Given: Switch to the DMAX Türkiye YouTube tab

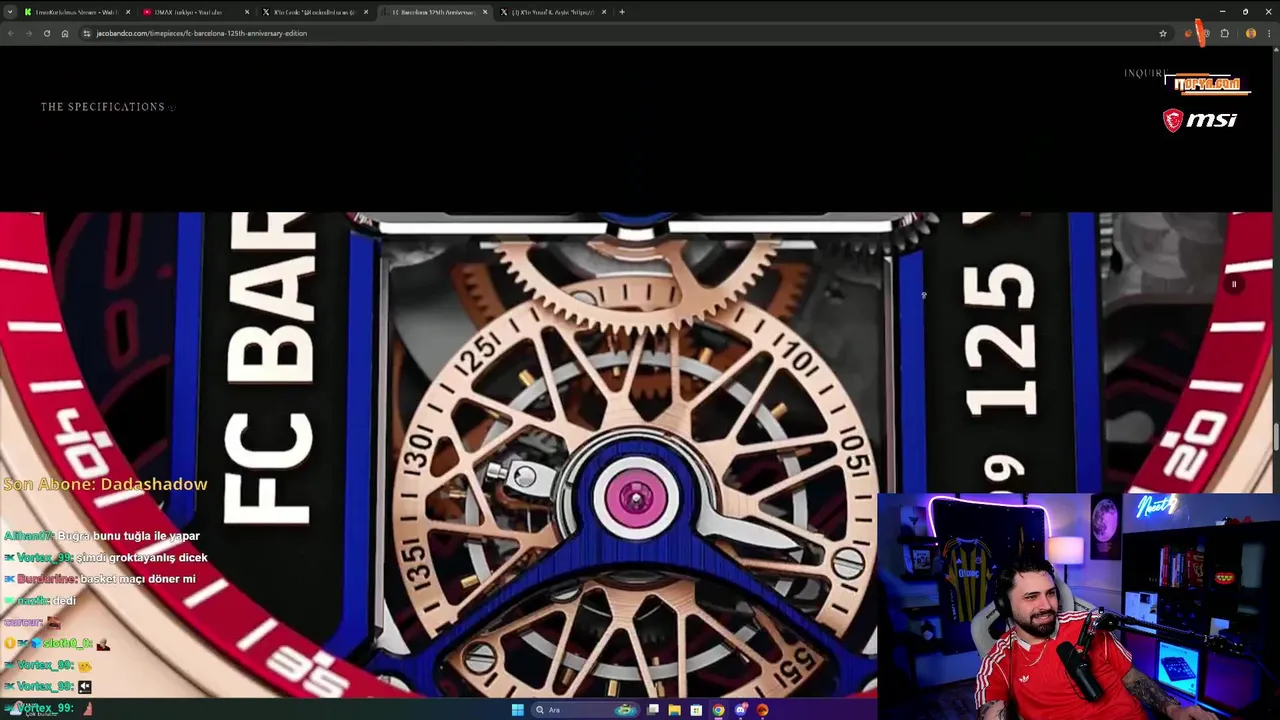Looking at the screenshot, I should pos(195,12).
